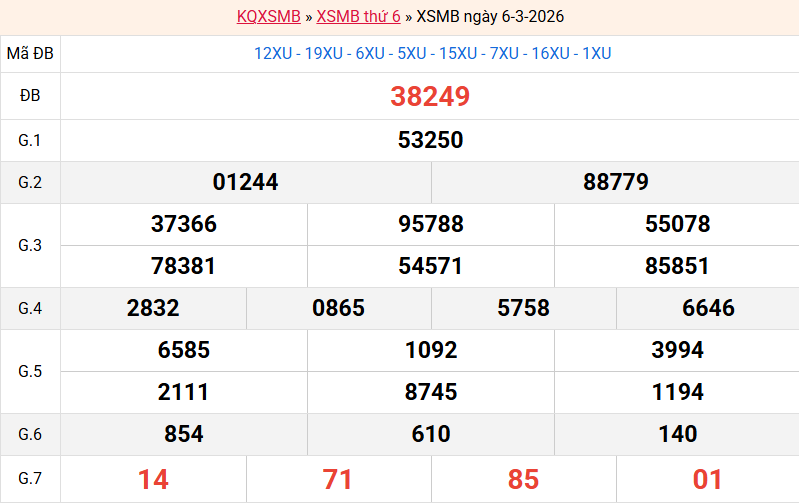Select G.5 number 8745

pos(431,393)
